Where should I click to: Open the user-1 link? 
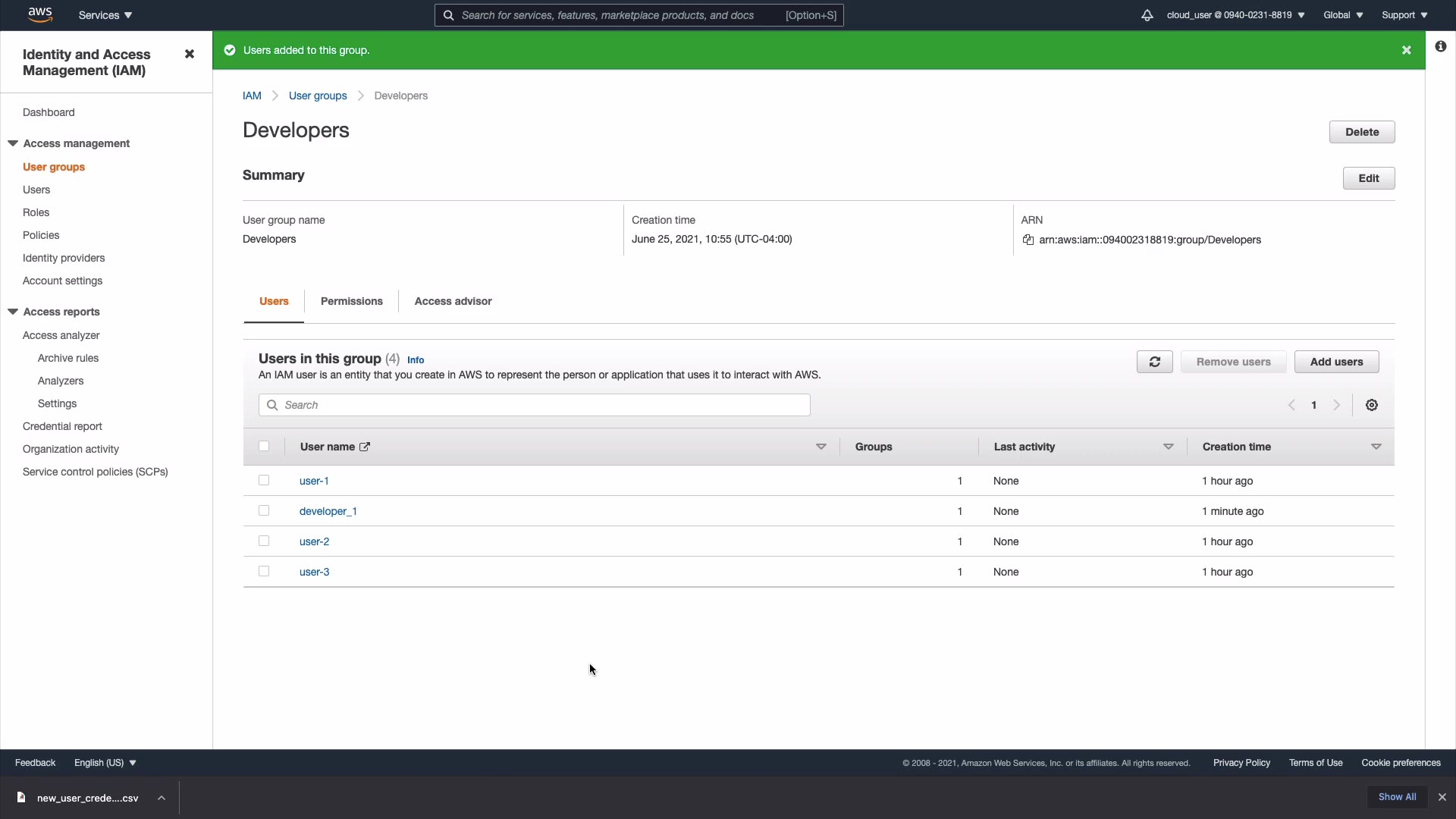tap(314, 481)
